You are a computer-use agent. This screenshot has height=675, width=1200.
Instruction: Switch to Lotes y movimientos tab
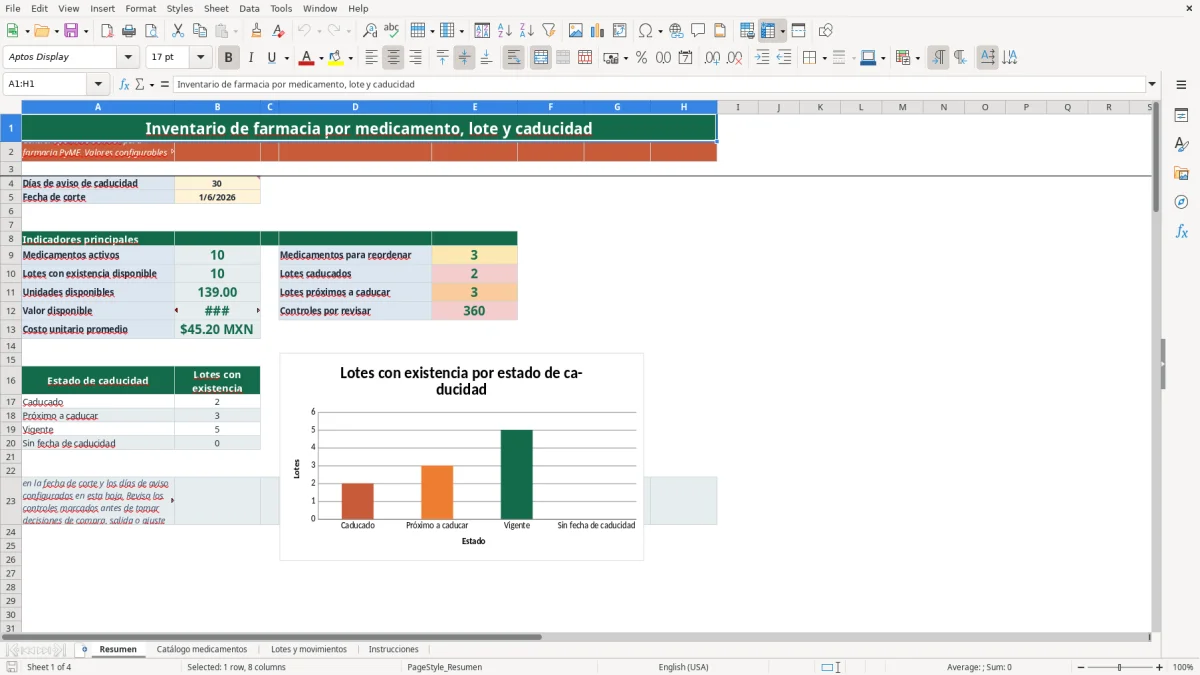[309, 649]
